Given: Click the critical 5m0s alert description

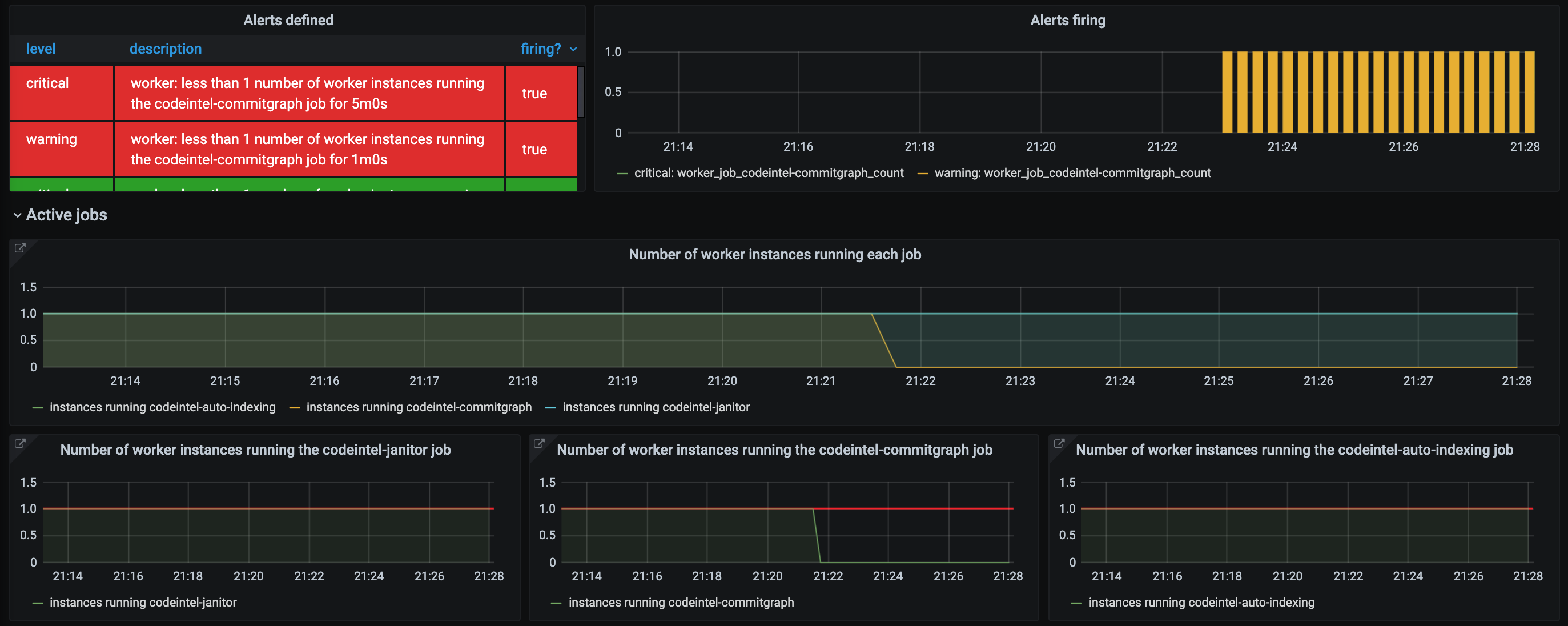Looking at the screenshot, I should (309, 93).
